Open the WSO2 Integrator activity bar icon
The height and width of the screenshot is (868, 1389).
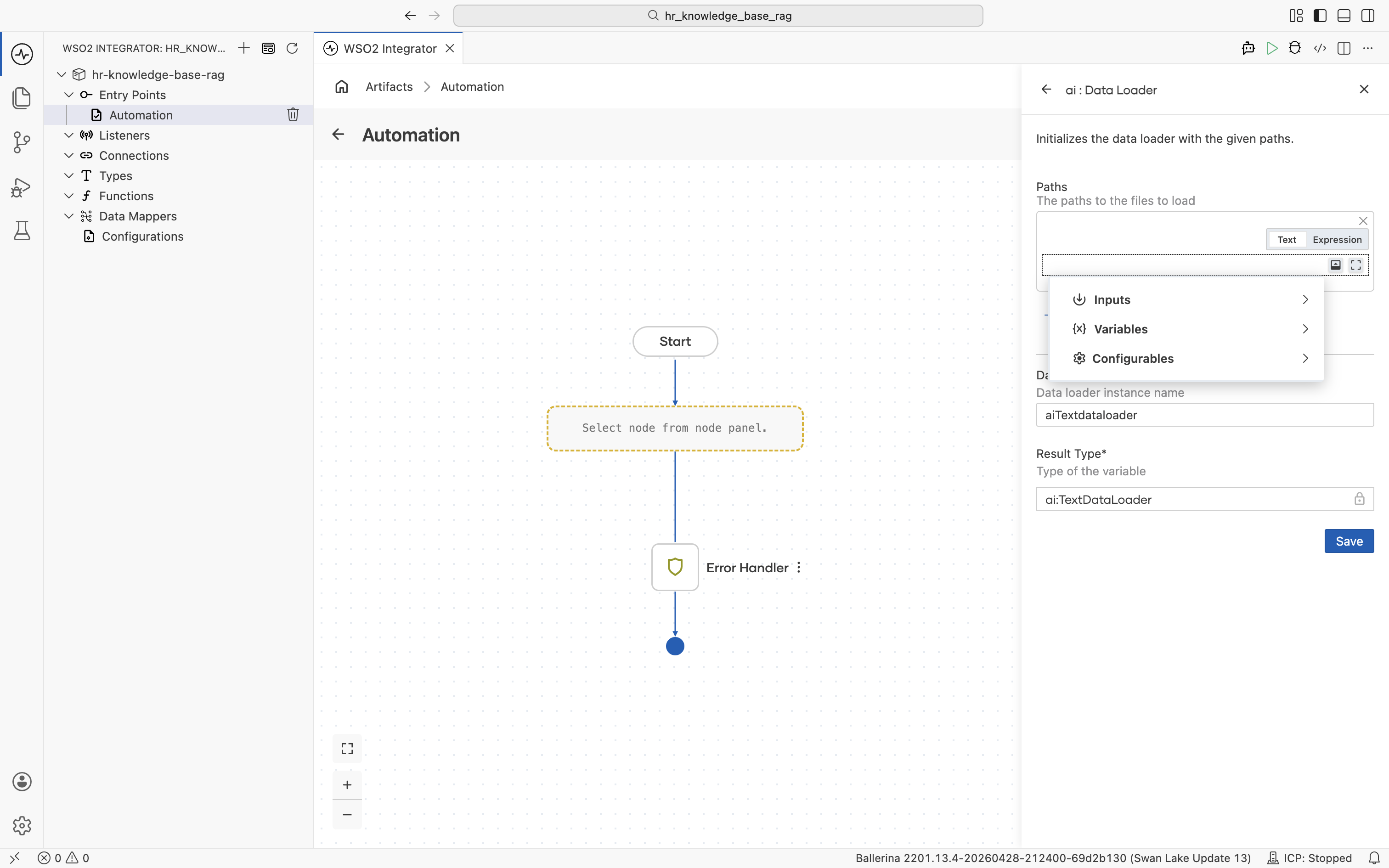tap(22, 54)
